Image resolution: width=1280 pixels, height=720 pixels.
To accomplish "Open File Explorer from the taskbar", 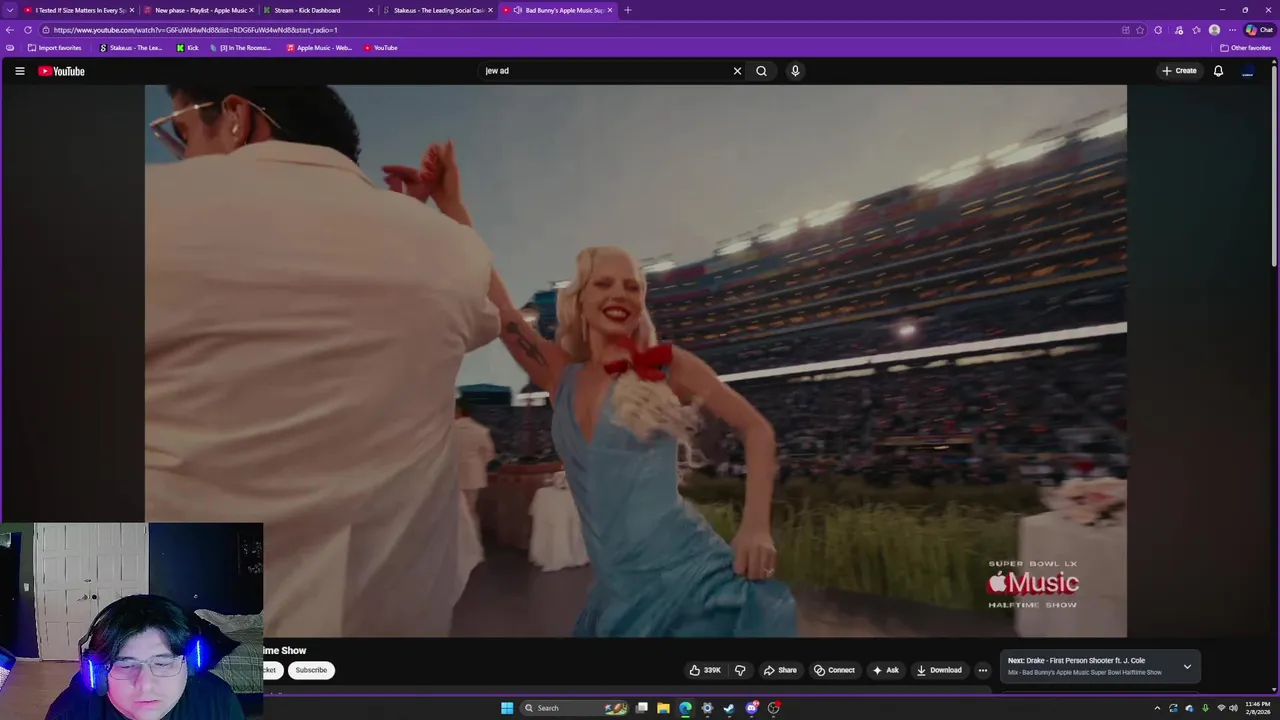I will (x=663, y=708).
